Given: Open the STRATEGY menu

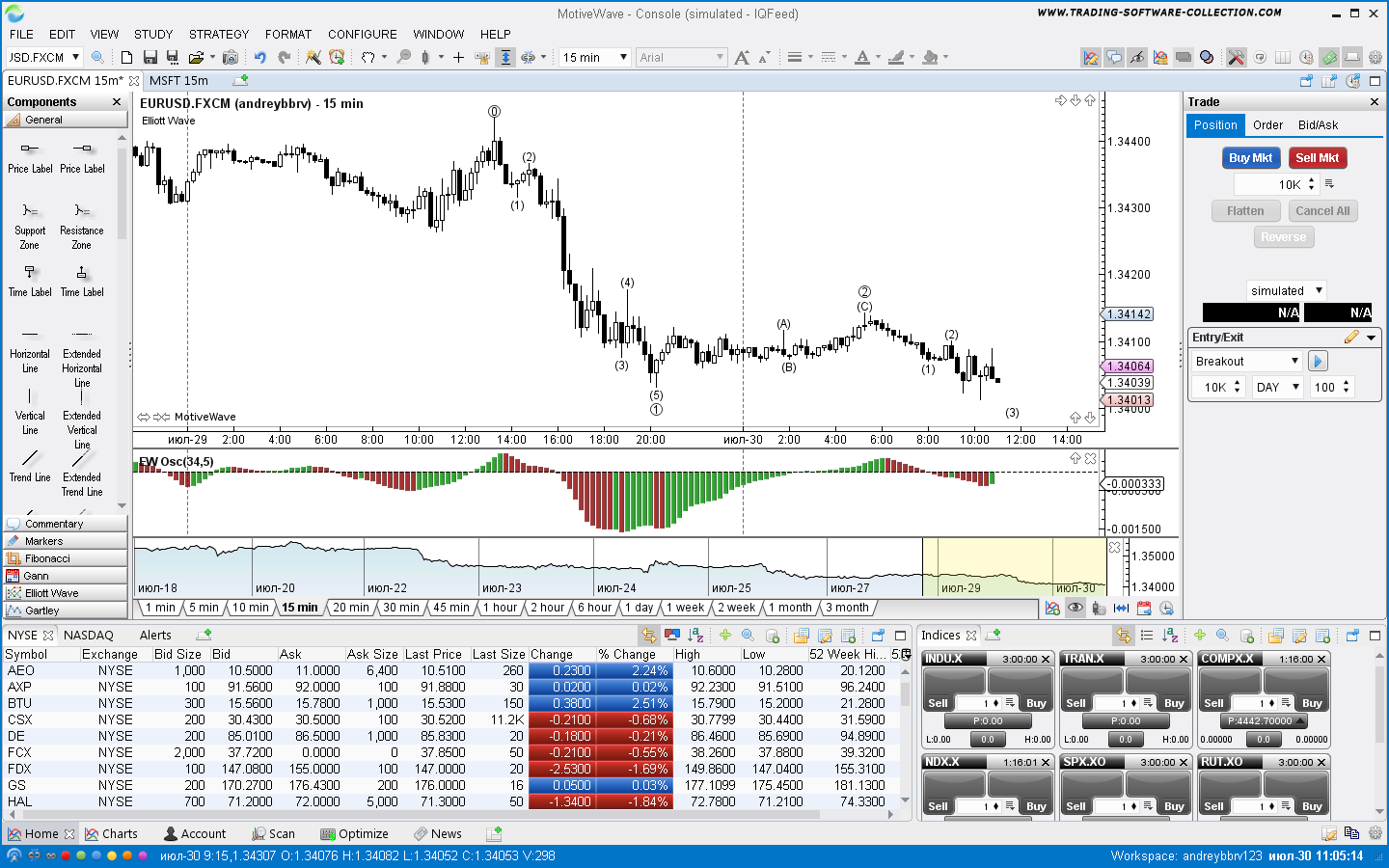Looking at the screenshot, I should [218, 34].
